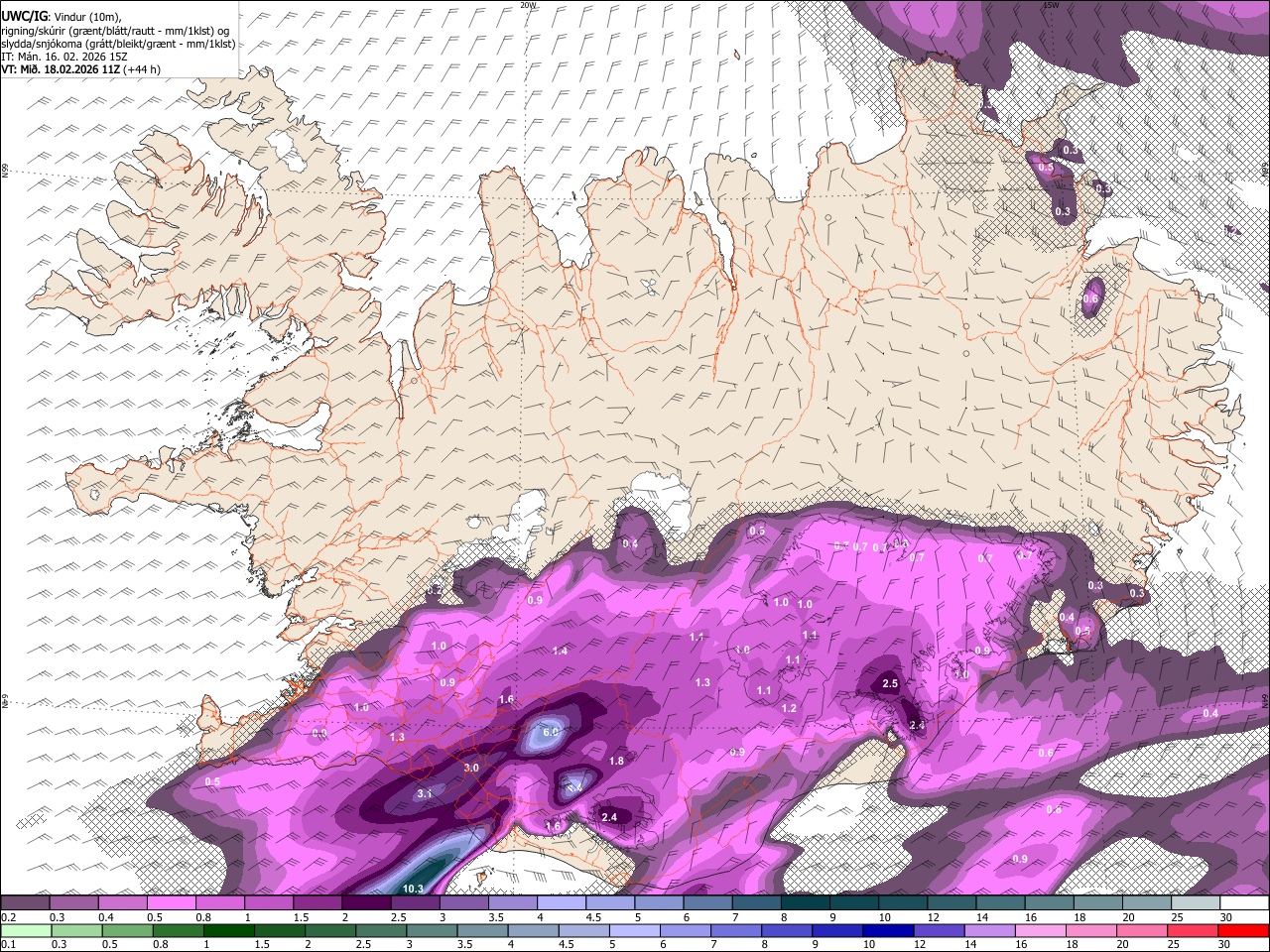Pick the dark purple 2 swatch, upper legend row
The image size is (1270, 952).
point(365,903)
